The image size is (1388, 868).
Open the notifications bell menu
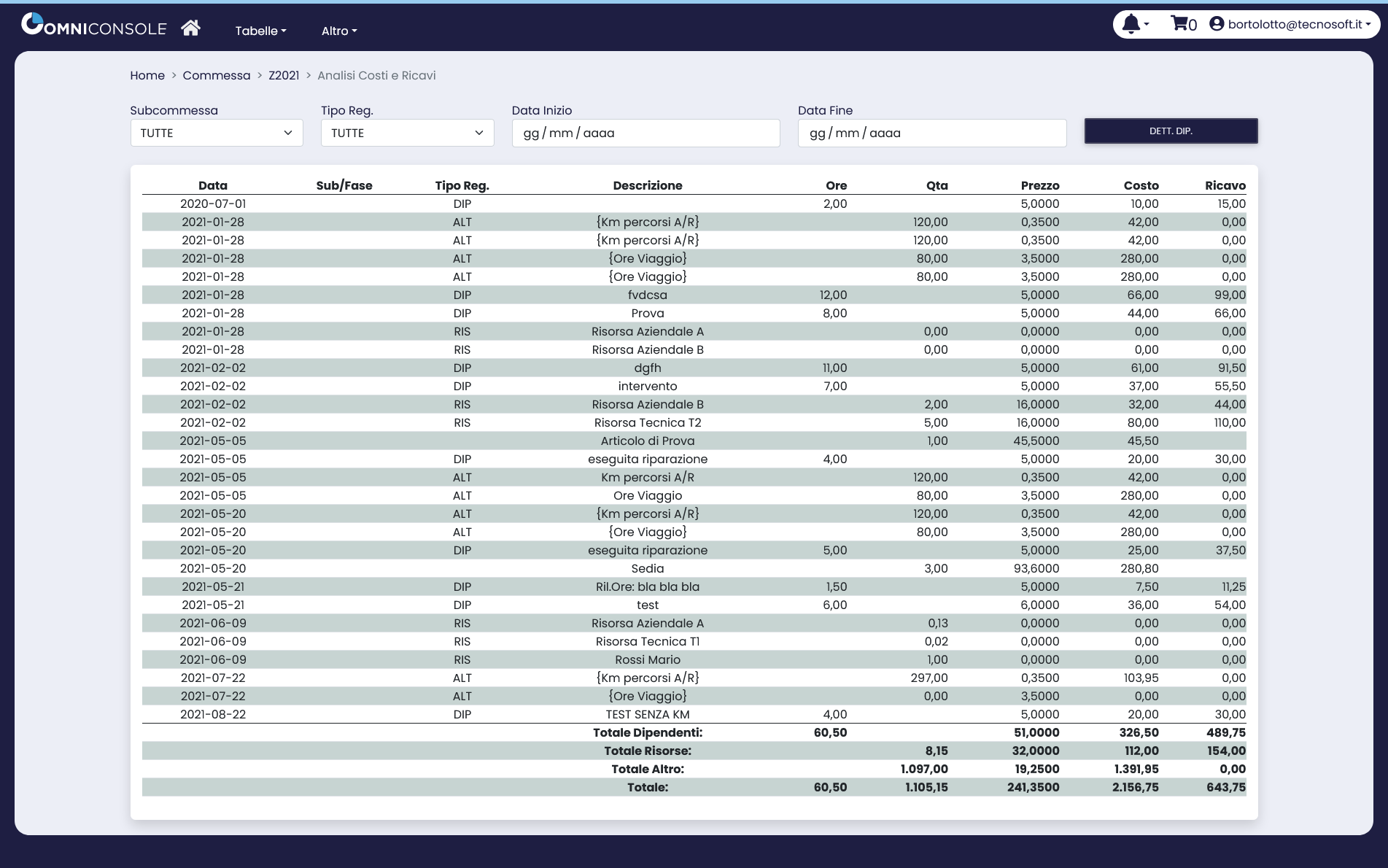(1135, 24)
